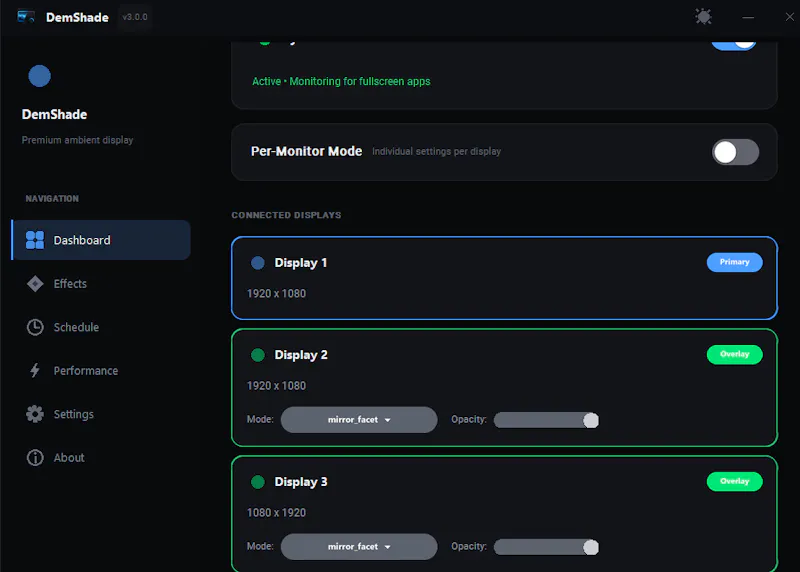Click the 'CONNECTED DISPLAYS' section heading
The width and height of the screenshot is (800, 572).
[x=286, y=215]
